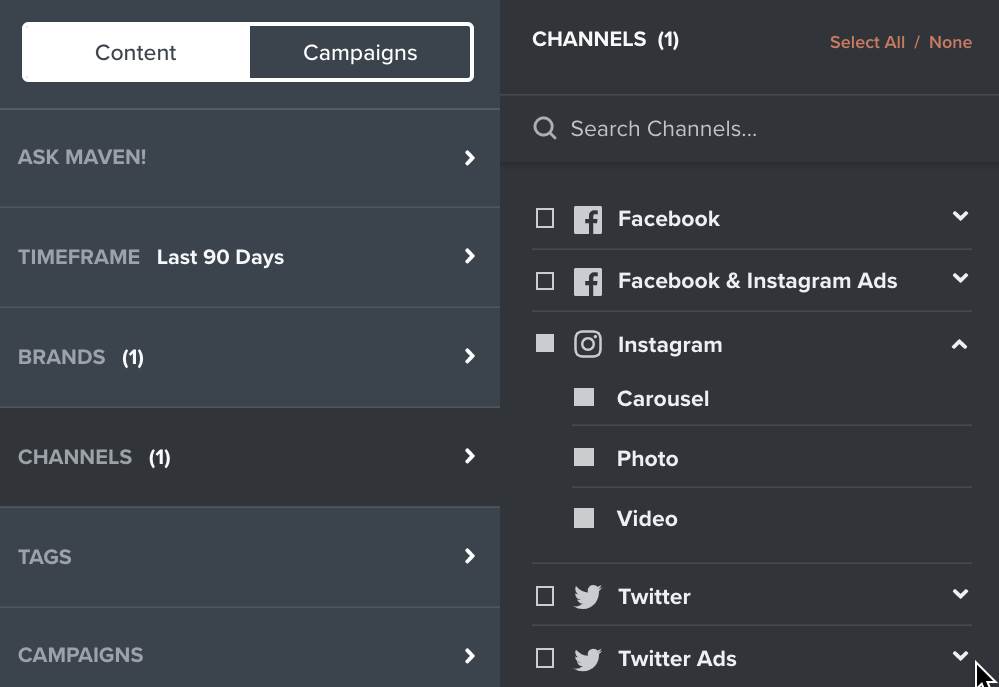The width and height of the screenshot is (999, 687).
Task: Click the Select All link
Action: pyautogui.click(x=867, y=42)
